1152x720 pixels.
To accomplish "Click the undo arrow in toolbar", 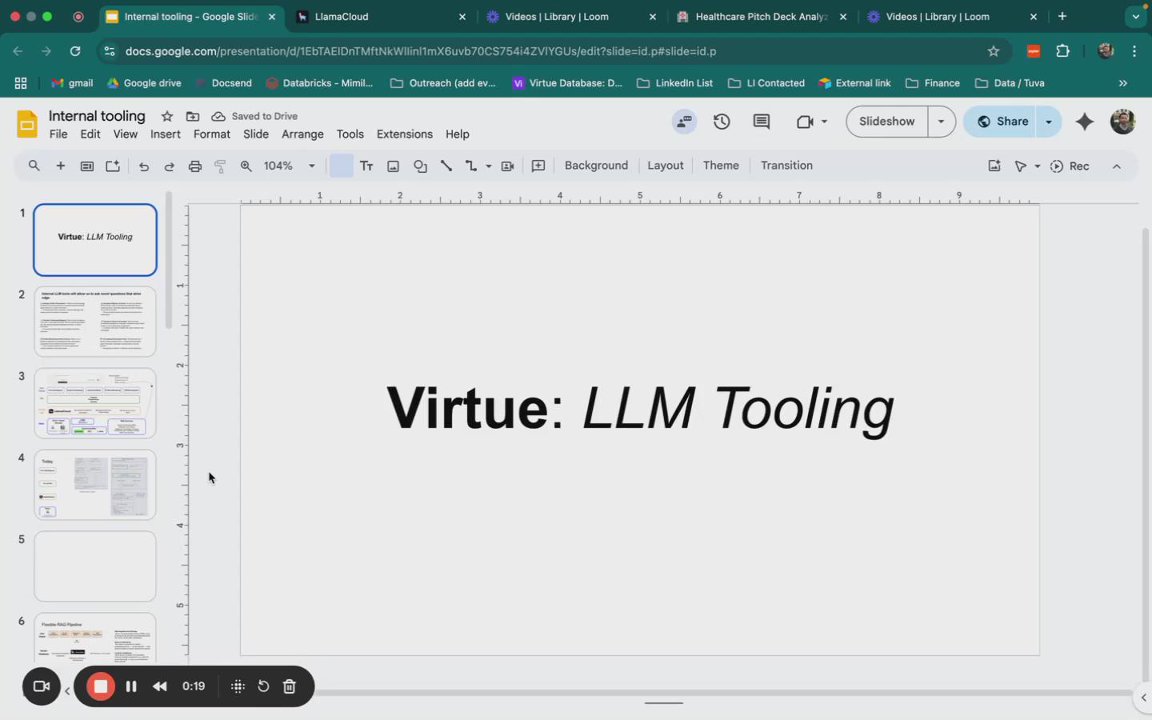I will click(x=143, y=166).
